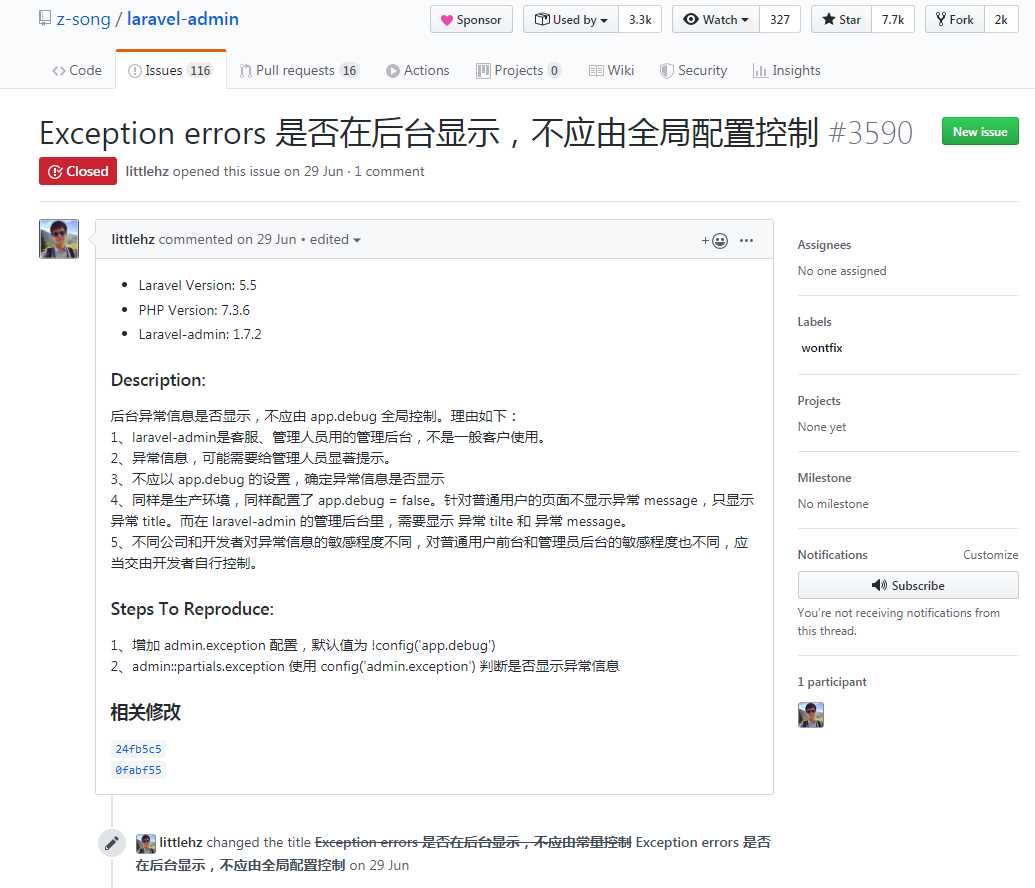The image size is (1035, 888).
Task: Click the 'No milestone' text
Action: (x=833, y=504)
